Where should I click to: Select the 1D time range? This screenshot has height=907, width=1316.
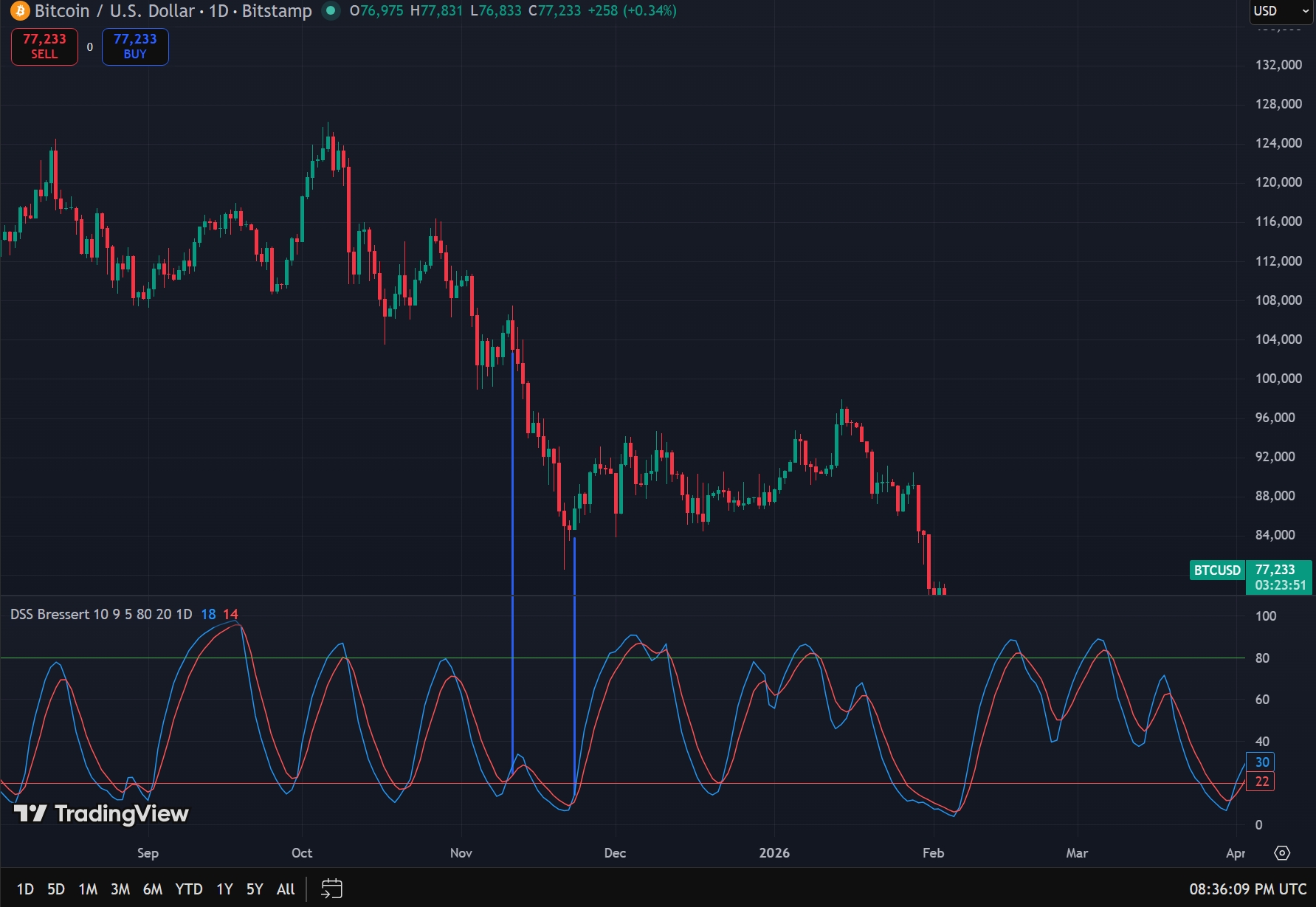click(25, 889)
